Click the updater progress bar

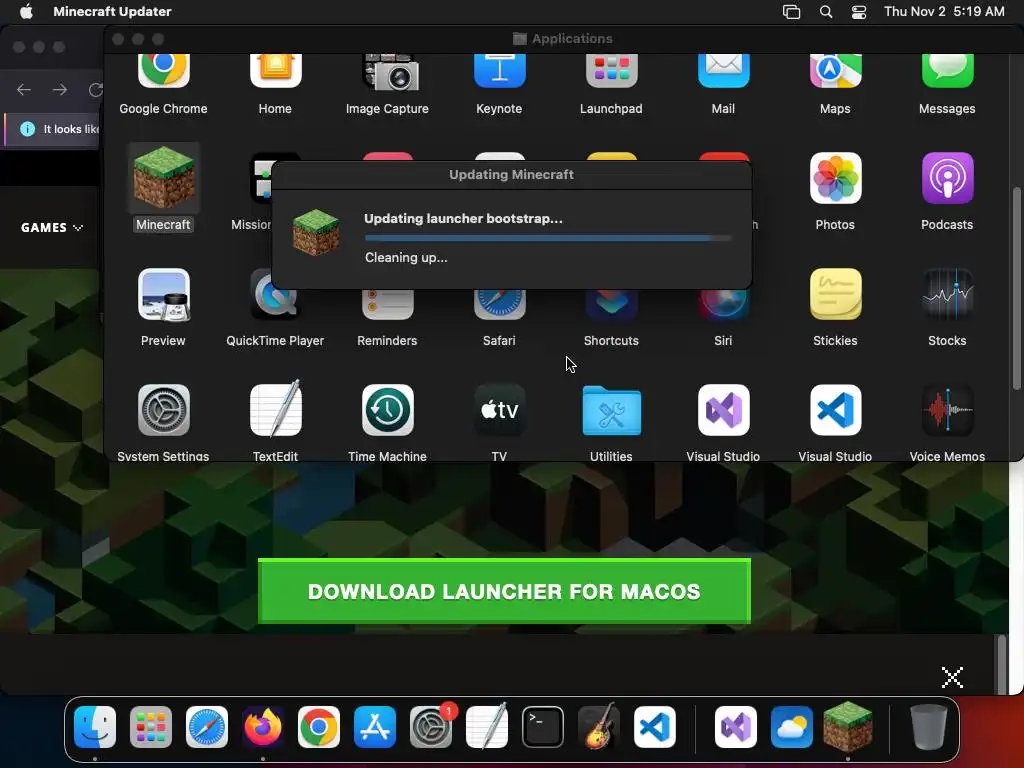[x=549, y=238]
